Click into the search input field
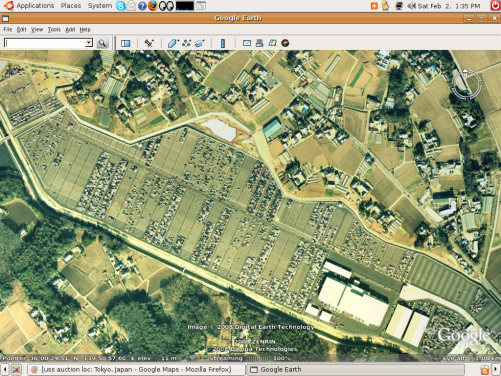 point(45,43)
